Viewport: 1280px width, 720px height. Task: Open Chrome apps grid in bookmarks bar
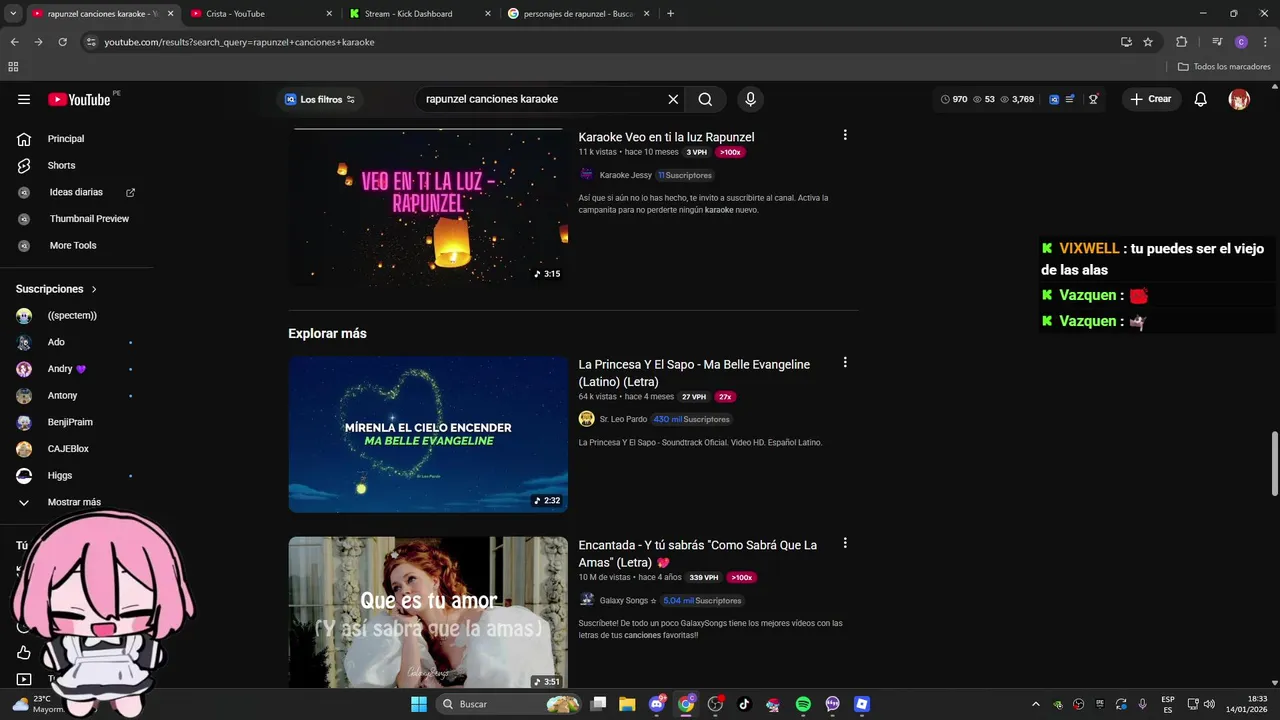13,67
